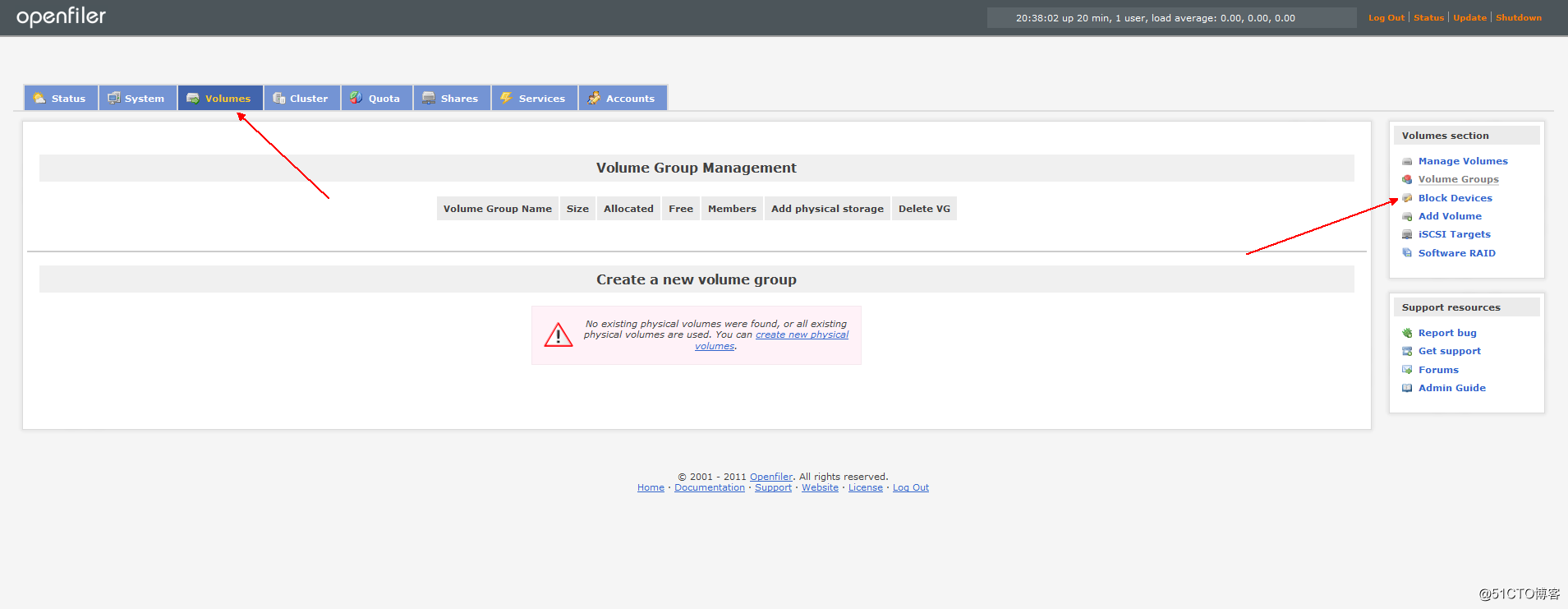
Task: Click the Status tab sun icon
Action: click(x=39, y=98)
